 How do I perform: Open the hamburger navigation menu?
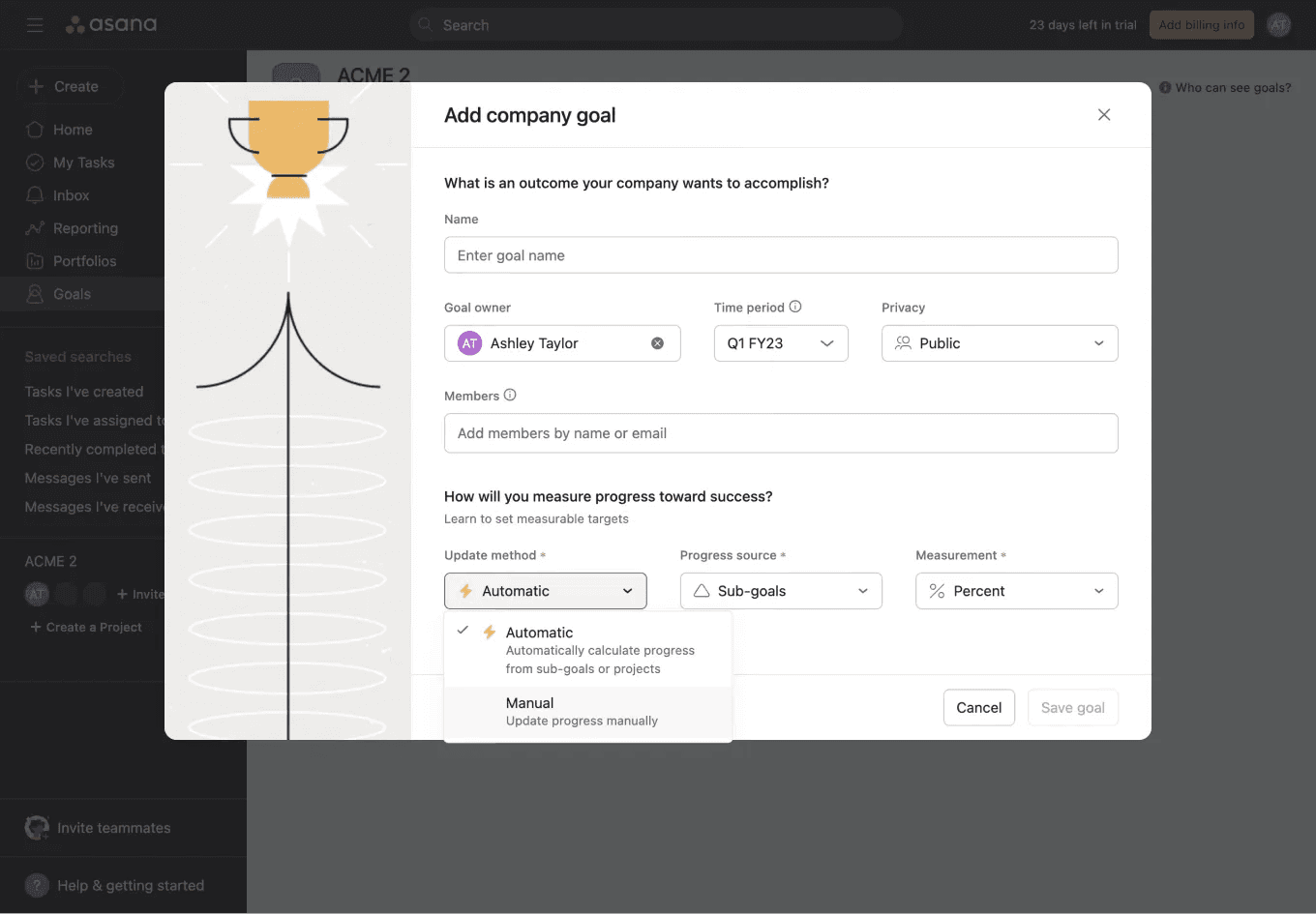click(x=35, y=24)
